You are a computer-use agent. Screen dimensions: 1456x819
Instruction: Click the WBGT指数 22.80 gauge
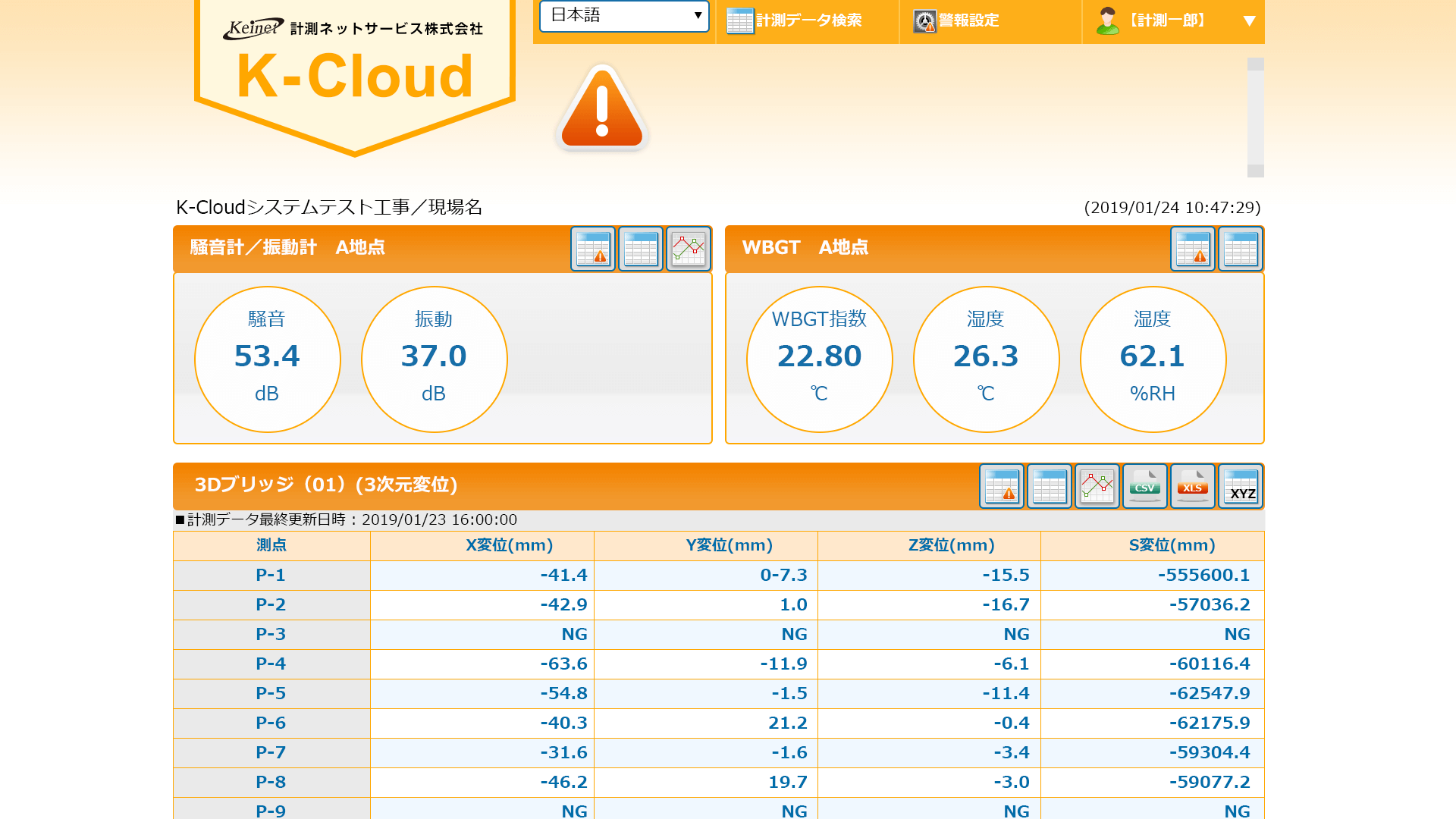point(819,359)
